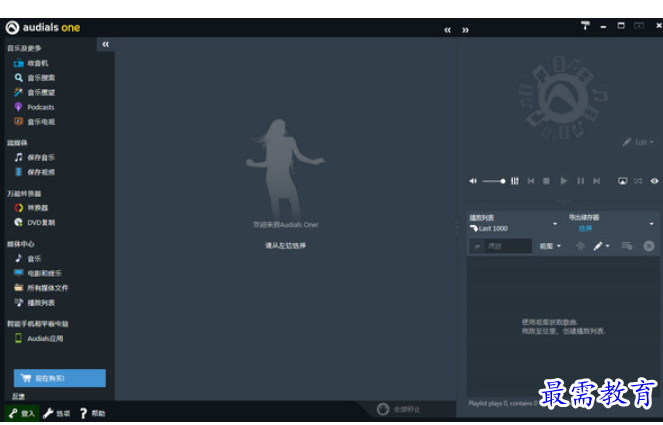Open Podcasts in the sidebar
This screenshot has width=663, height=425.
pos(34,107)
